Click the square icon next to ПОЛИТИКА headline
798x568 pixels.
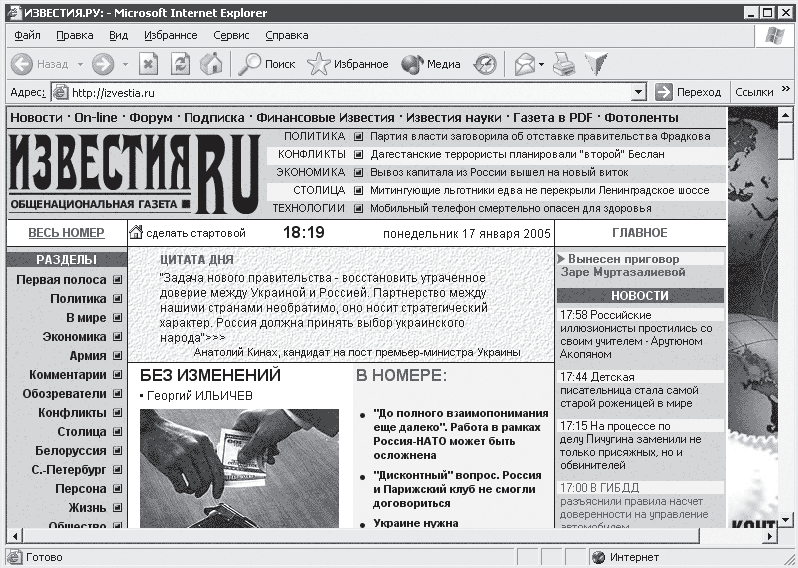(x=359, y=136)
